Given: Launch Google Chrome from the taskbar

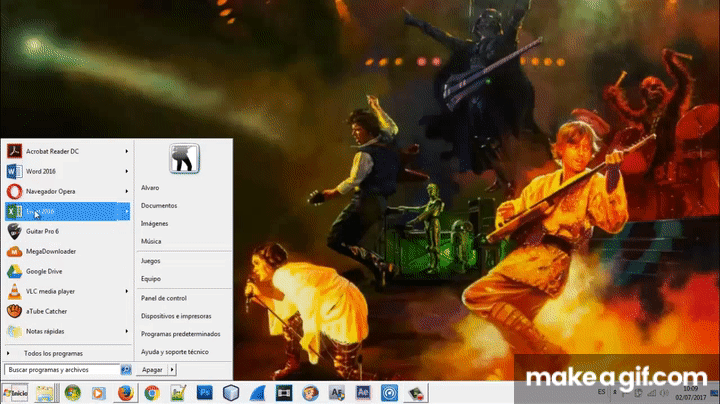Looking at the screenshot, I should click(x=152, y=393).
